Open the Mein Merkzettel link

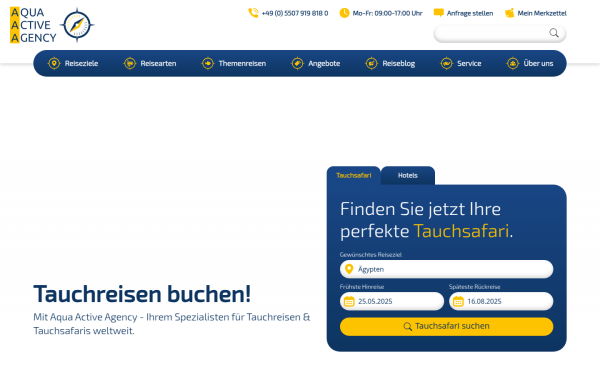(x=542, y=13)
